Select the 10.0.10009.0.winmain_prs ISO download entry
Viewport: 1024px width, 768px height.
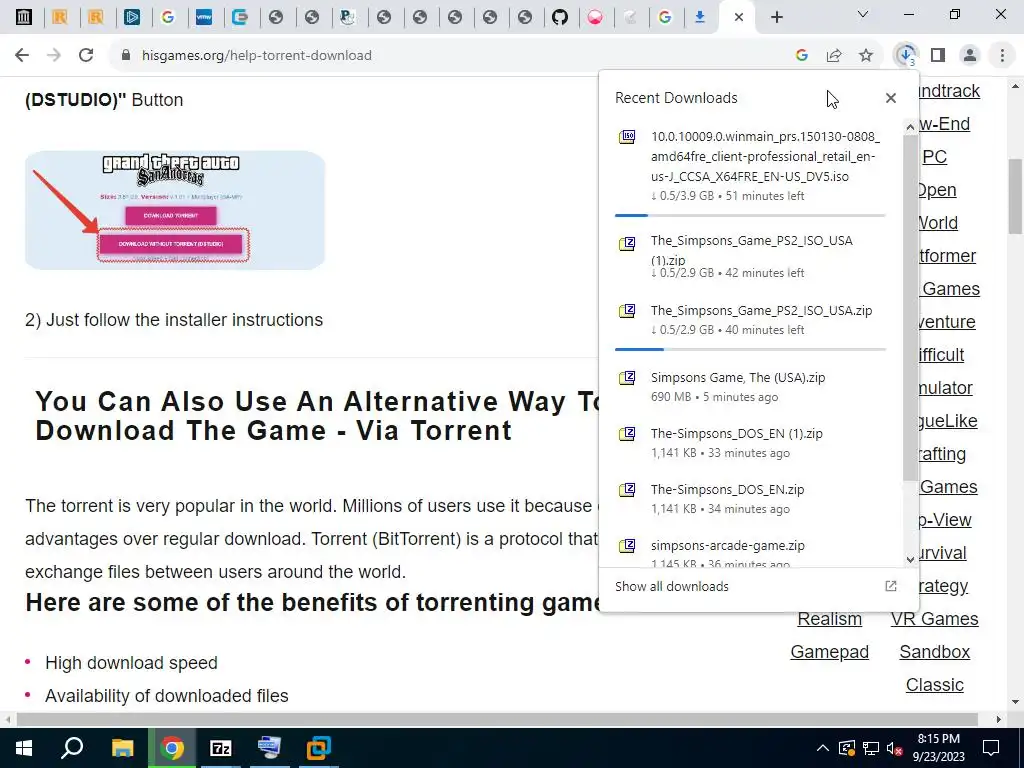coord(750,166)
